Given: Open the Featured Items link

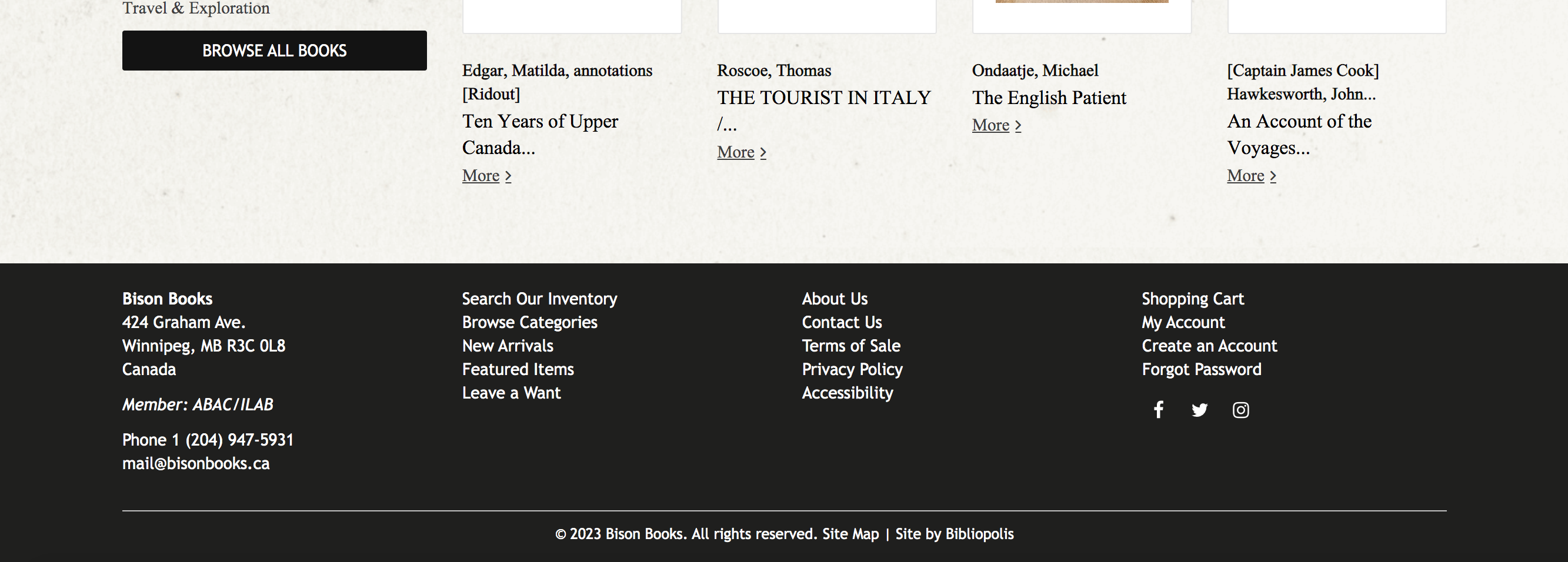Looking at the screenshot, I should (x=518, y=369).
